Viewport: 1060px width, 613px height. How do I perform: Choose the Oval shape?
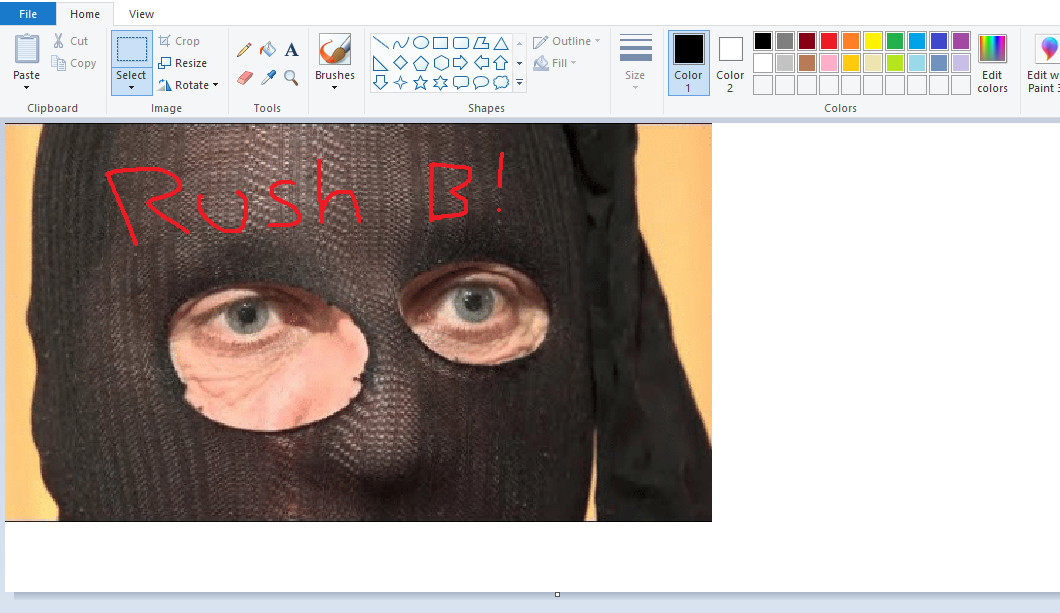(x=420, y=43)
